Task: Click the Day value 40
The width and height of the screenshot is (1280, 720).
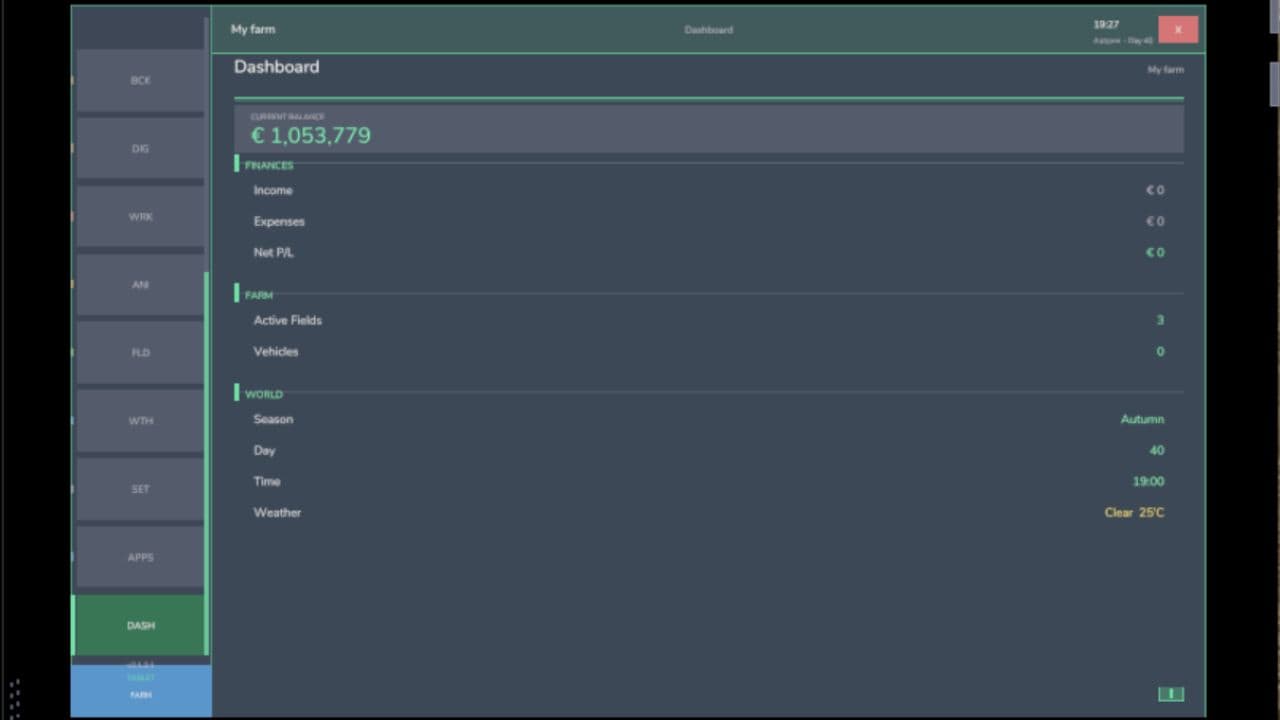Action: point(1157,450)
